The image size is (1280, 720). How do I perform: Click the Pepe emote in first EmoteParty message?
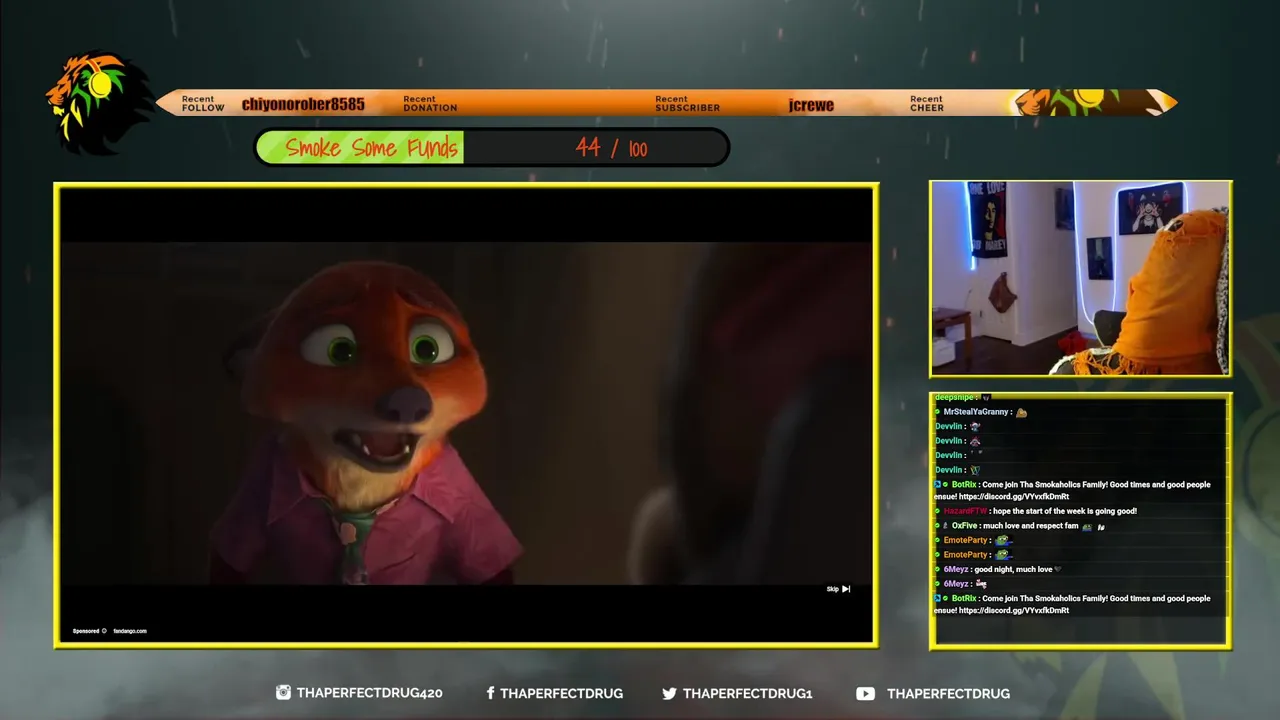point(1003,540)
